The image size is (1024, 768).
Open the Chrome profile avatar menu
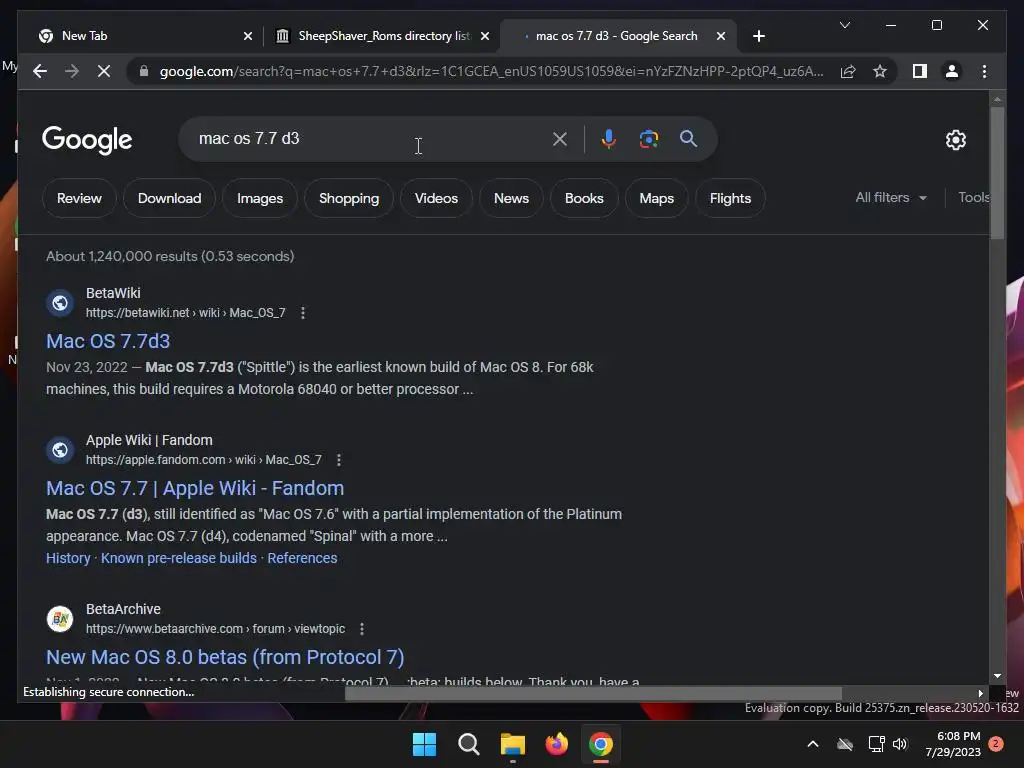point(952,71)
